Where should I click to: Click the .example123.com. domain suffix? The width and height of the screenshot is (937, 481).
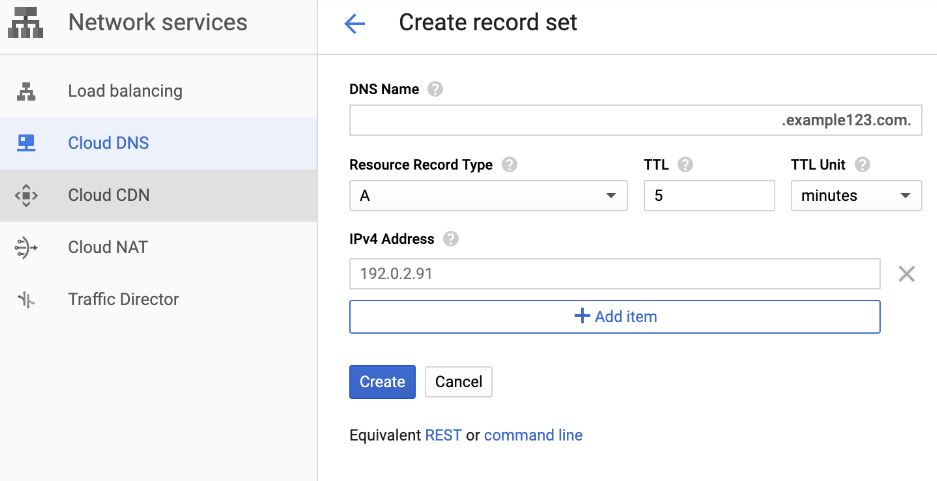pyautogui.click(x=847, y=120)
